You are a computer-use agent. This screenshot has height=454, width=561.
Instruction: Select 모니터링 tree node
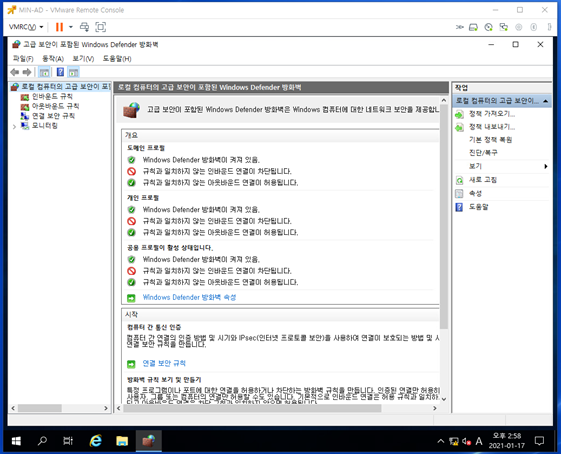tap(45, 126)
